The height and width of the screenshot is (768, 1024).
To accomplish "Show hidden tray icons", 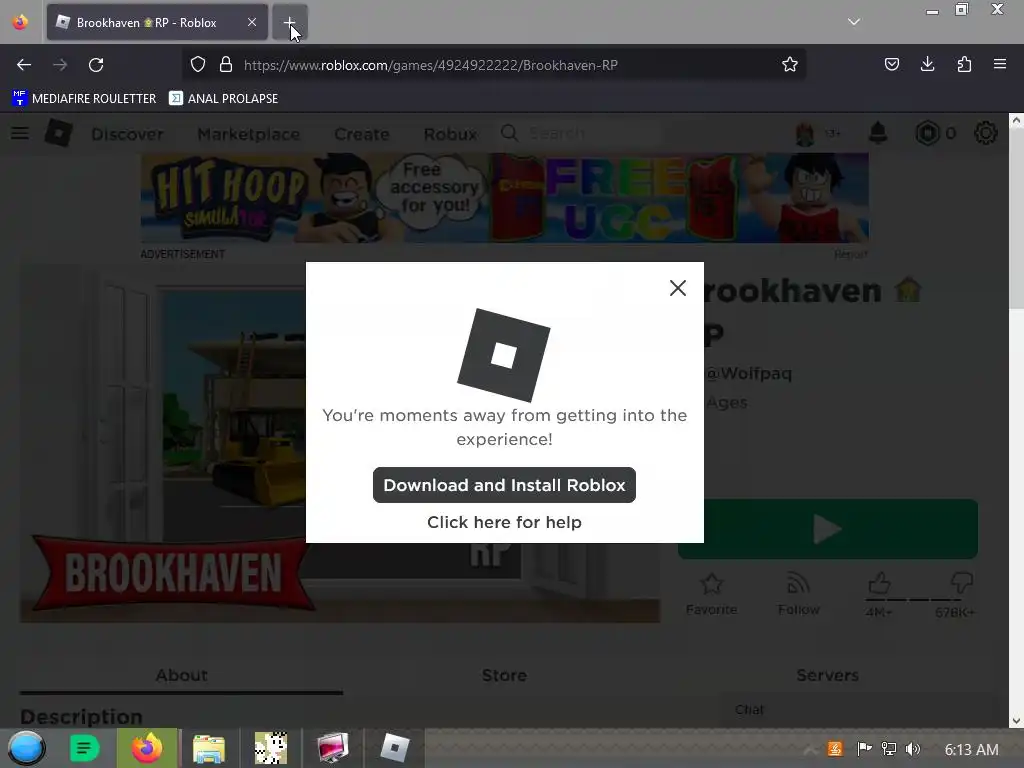I will click(x=808, y=750).
